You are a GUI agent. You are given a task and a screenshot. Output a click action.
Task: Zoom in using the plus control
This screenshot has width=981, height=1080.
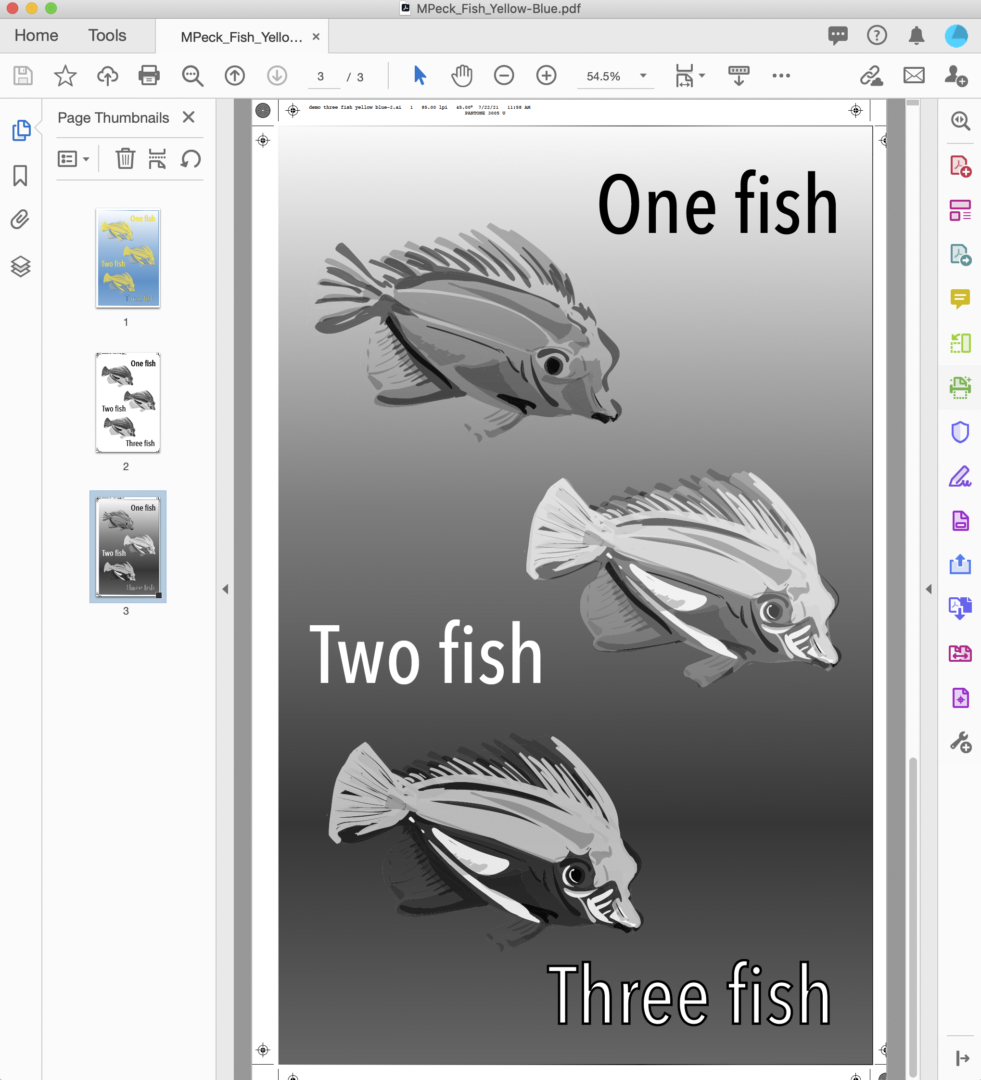pos(546,75)
